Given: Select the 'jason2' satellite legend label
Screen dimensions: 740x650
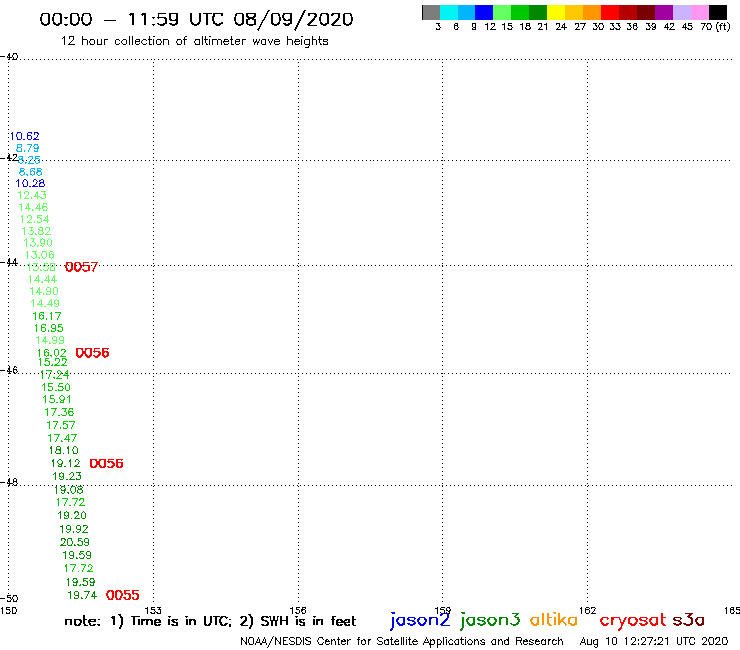Looking at the screenshot, I should 420,619.
